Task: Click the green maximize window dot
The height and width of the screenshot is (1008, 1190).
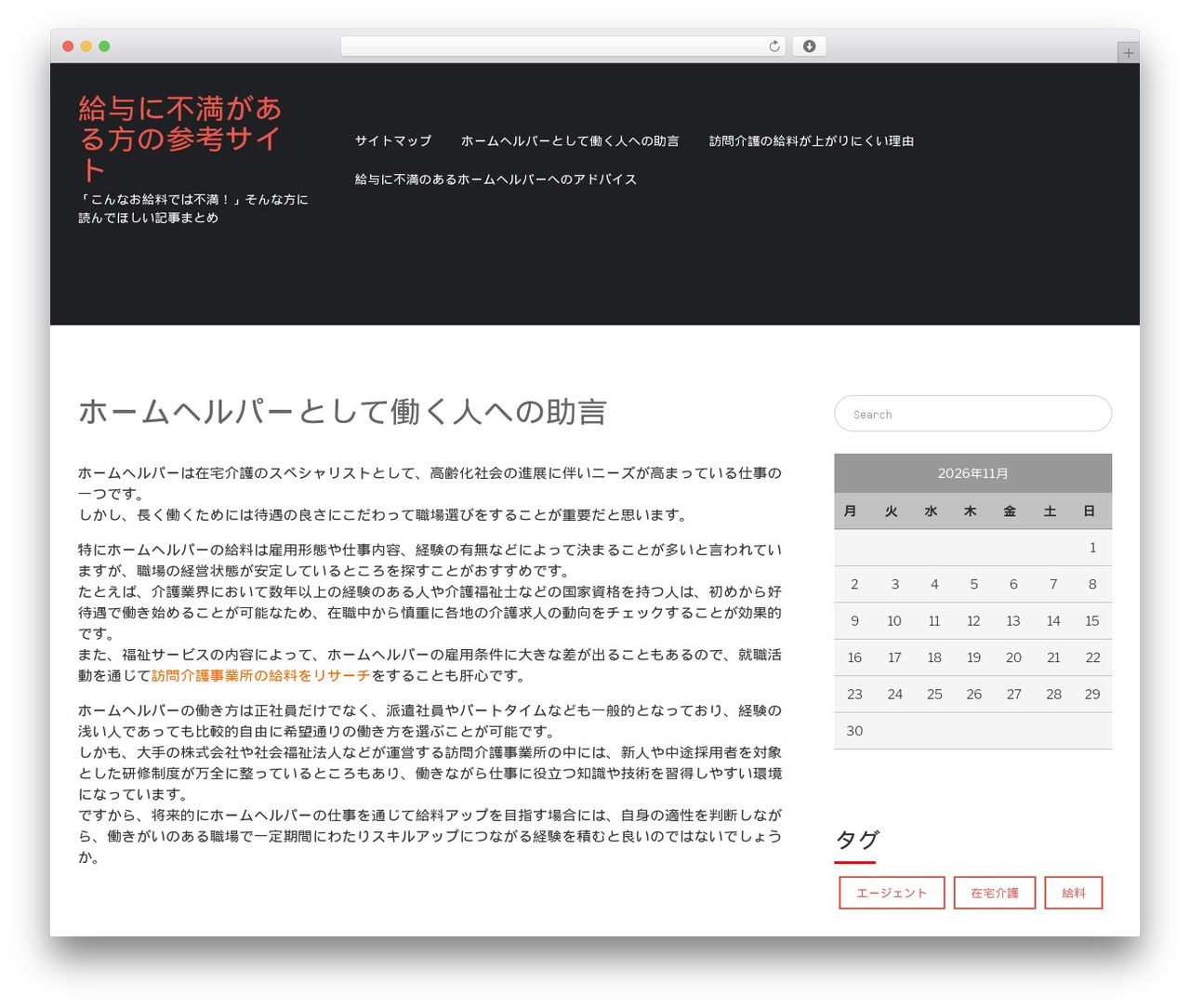Action: tap(104, 46)
